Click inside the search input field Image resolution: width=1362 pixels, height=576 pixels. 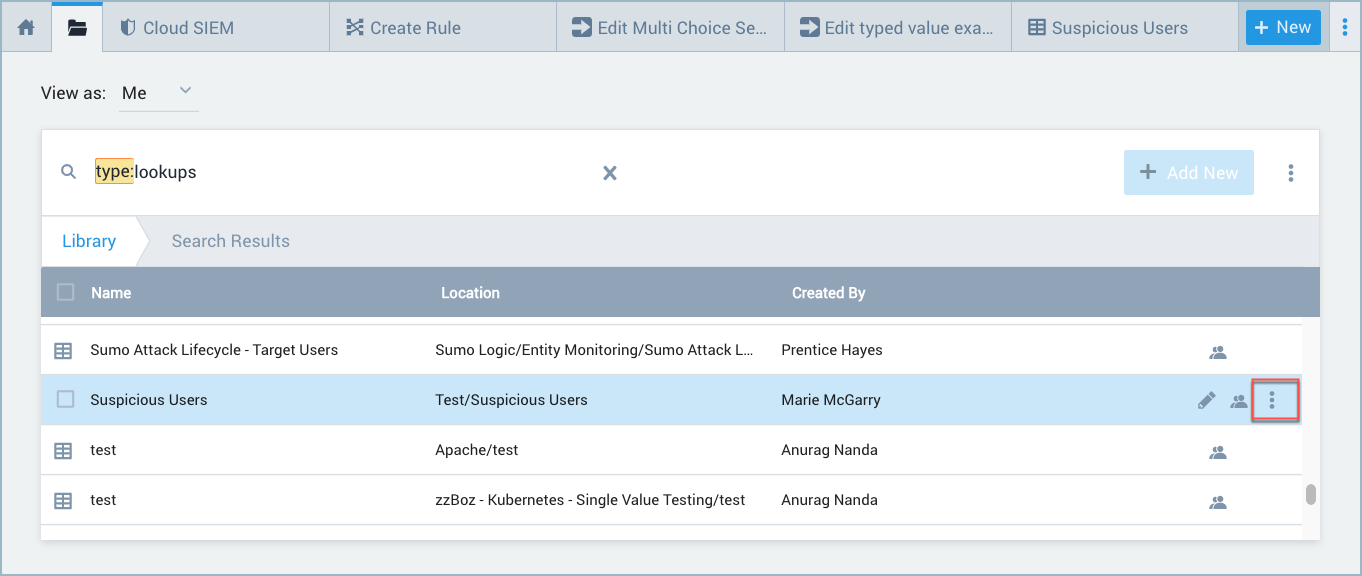coord(300,172)
